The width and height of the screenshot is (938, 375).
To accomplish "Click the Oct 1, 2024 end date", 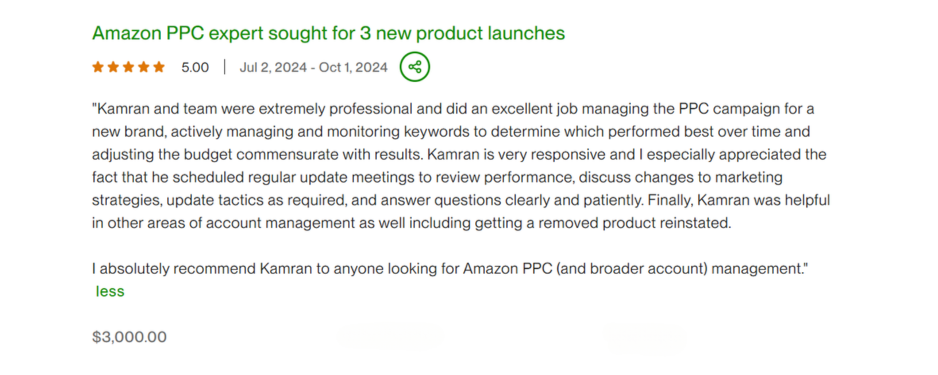I will tap(353, 68).
